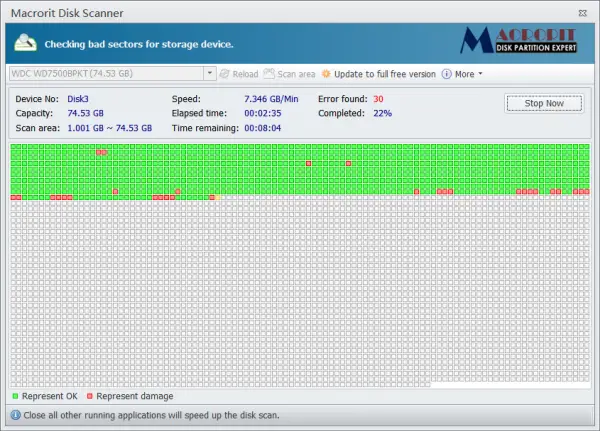Click the Stop Now button
Screen dimensions: 600x431
544,103
